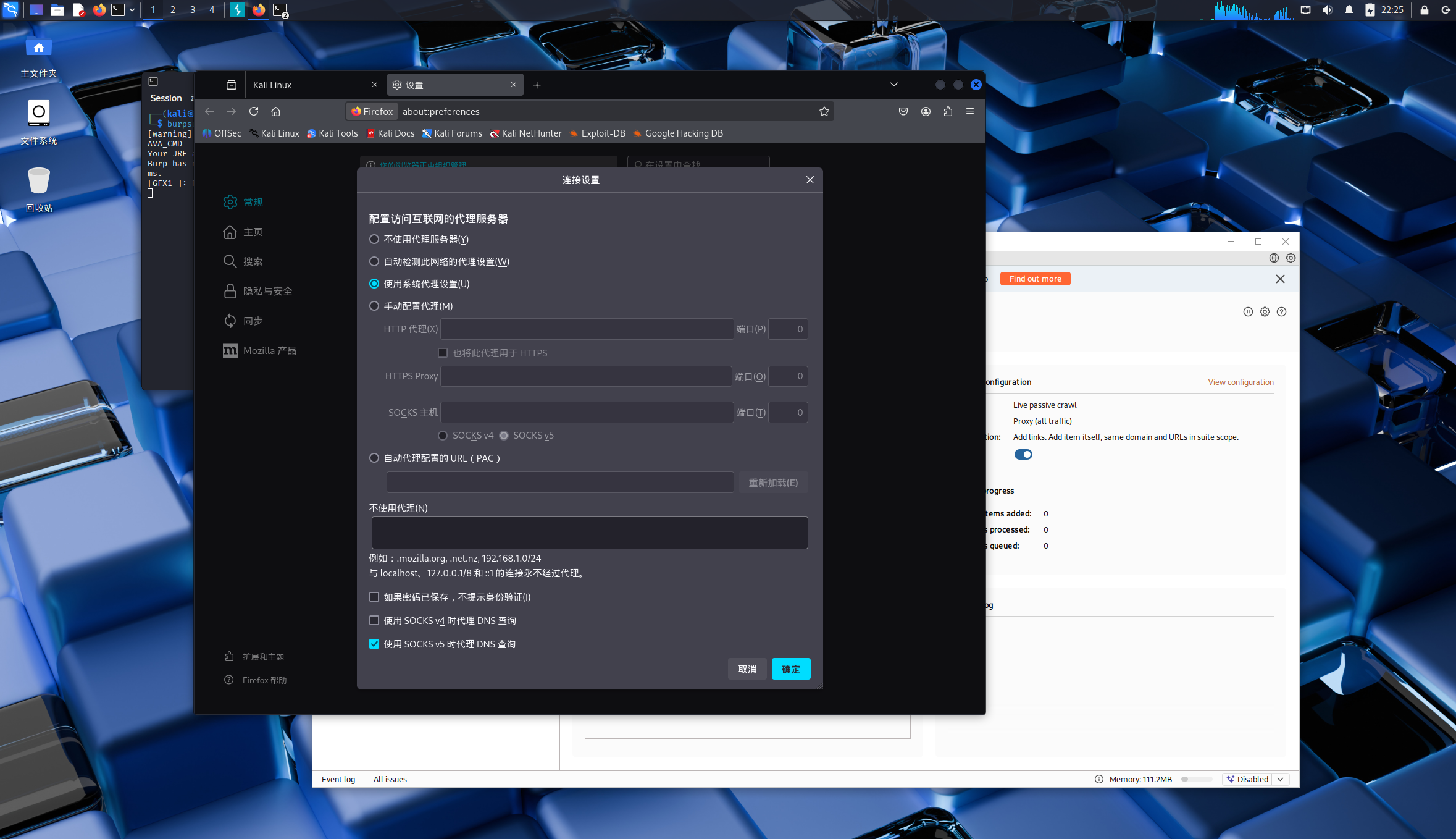Open the Firefox extensions puzzle icon
The width and height of the screenshot is (1456, 839).
click(948, 111)
